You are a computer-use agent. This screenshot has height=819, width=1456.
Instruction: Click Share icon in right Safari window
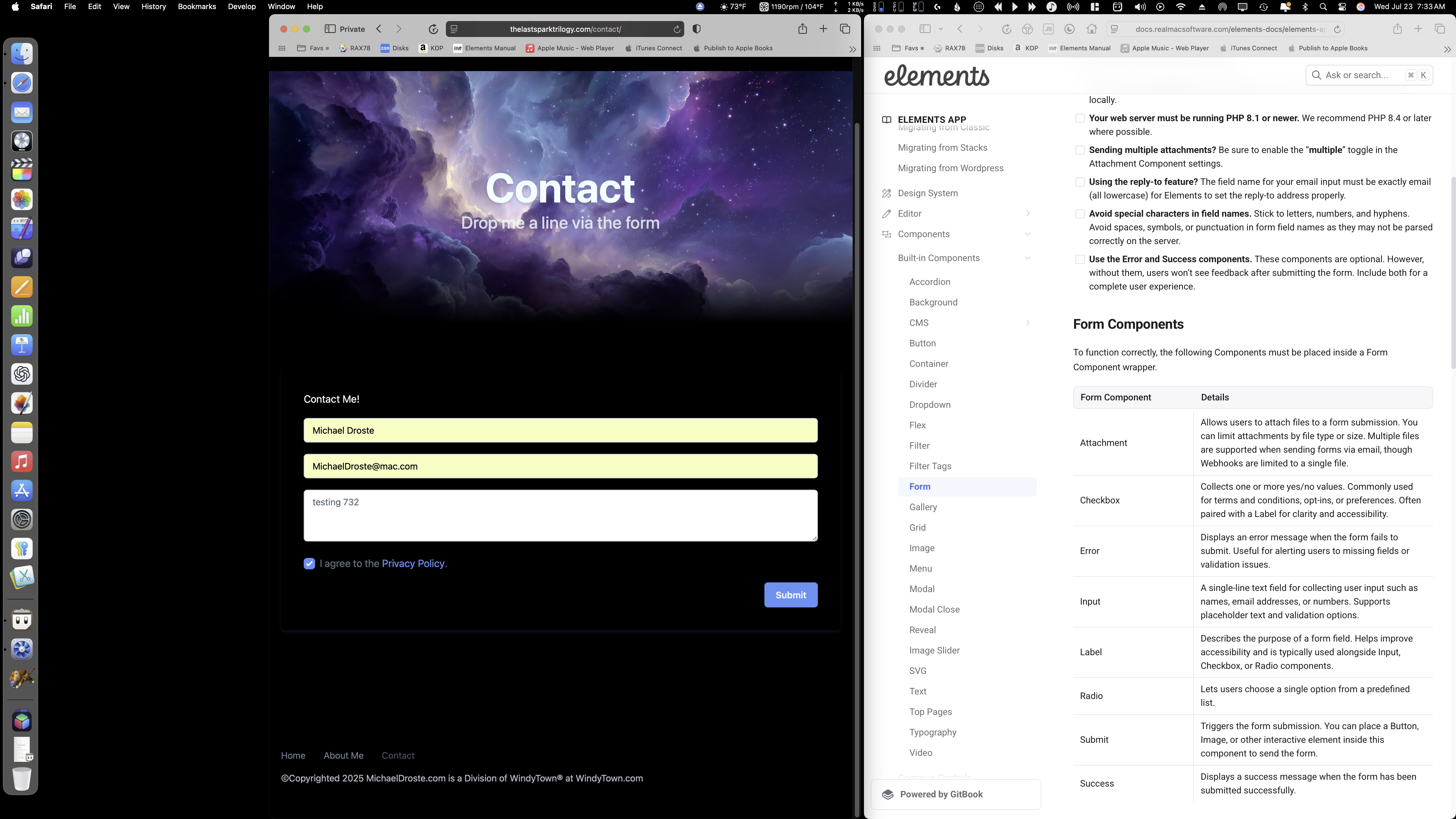pyautogui.click(x=1397, y=29)
